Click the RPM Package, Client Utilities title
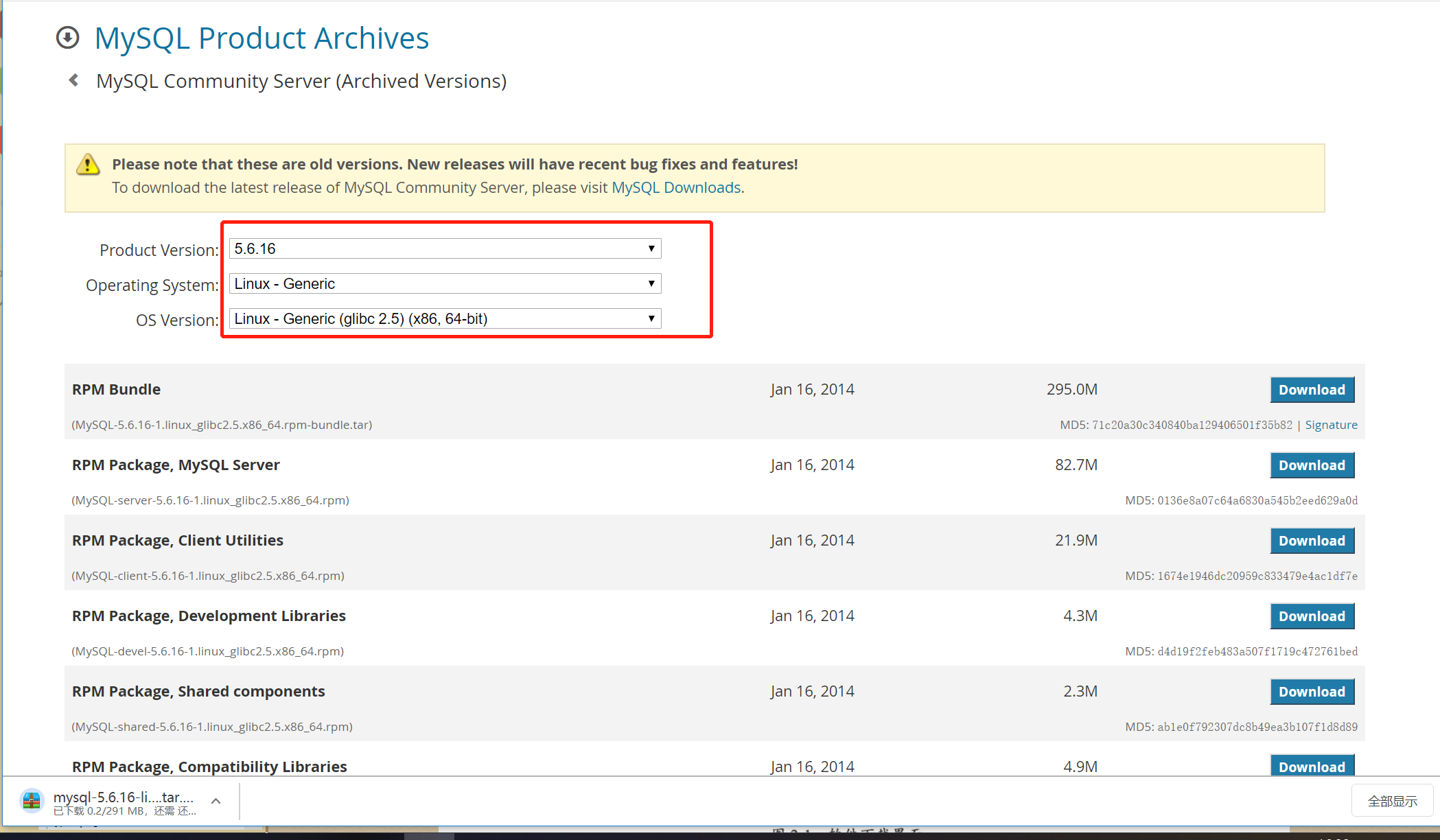Image resolution: width=1440 pixels, height=840 pixels. [x=178, y=540]
